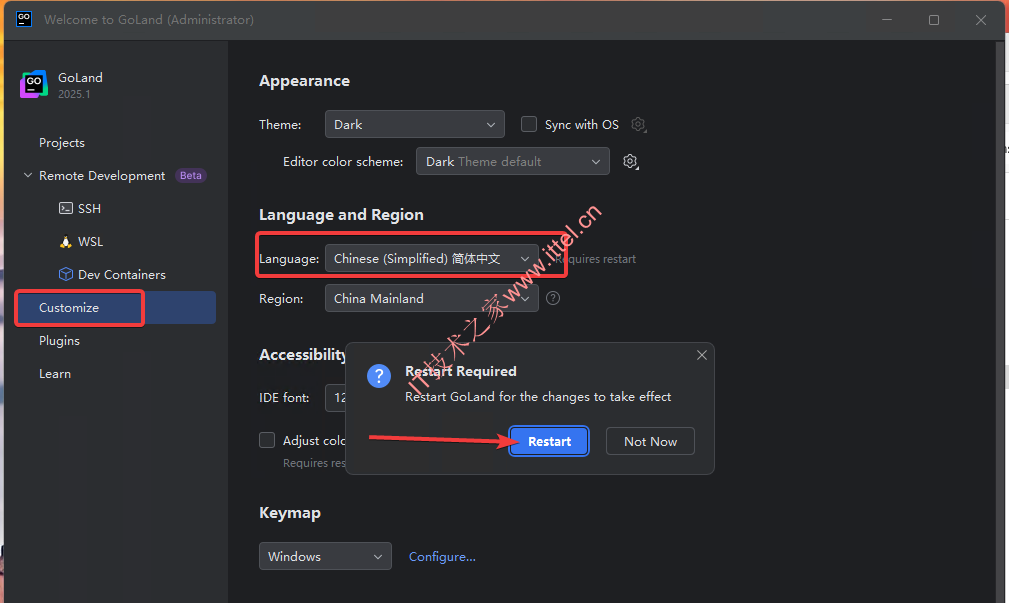Open the Configure... keymap link

tap(442, 557)
